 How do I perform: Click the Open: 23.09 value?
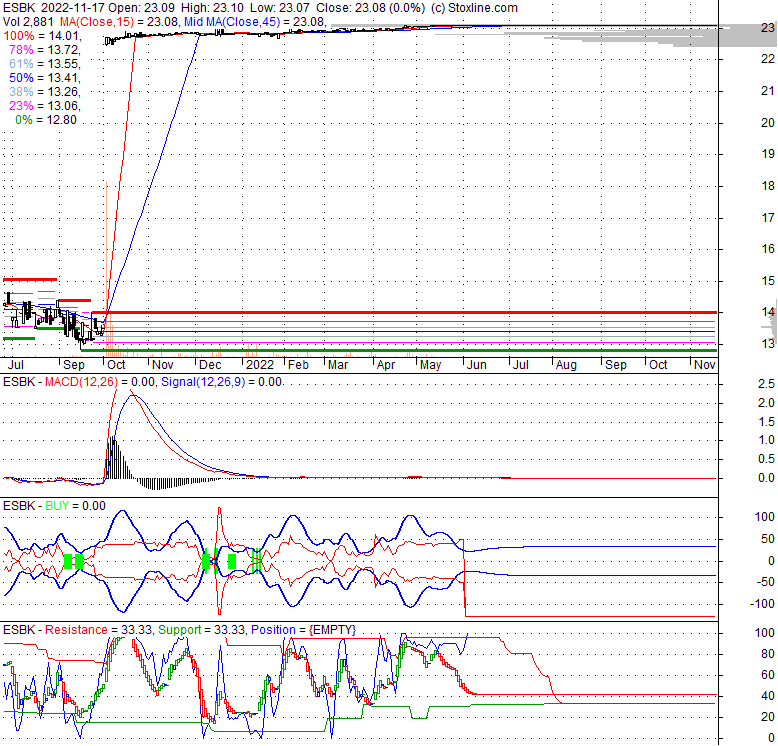point(141,8)
